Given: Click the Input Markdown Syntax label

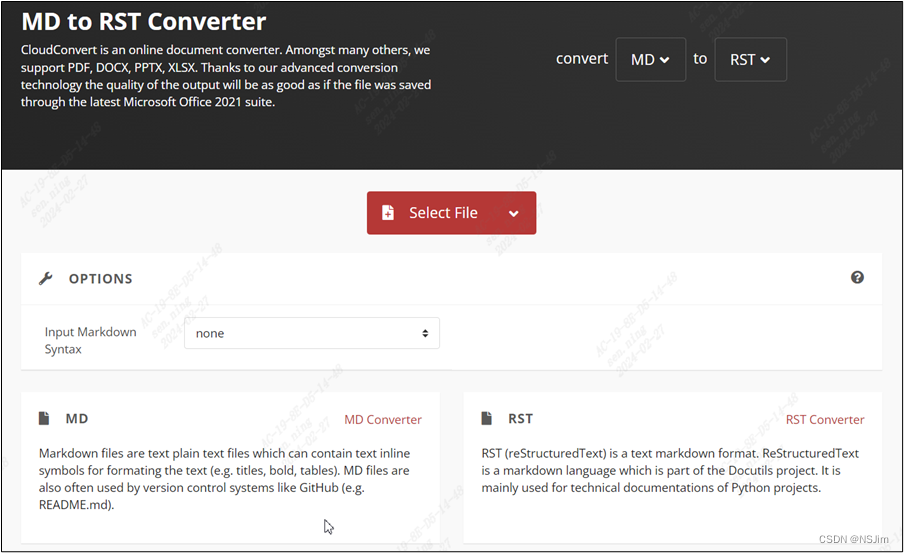Looking at the screenshot, I should tap(91, 340).
